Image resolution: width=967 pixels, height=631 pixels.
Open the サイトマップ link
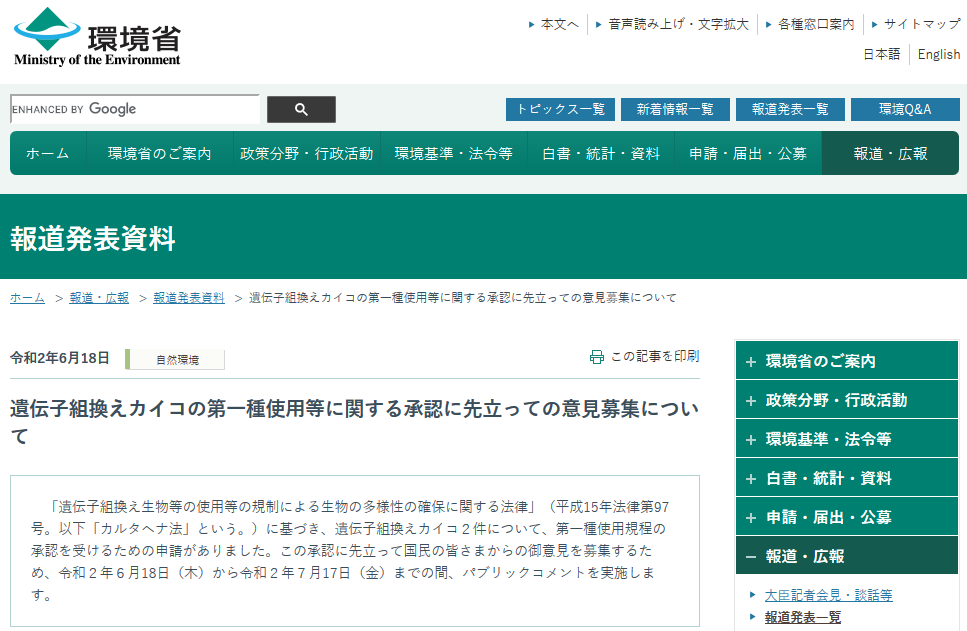[x=921, y=24]
